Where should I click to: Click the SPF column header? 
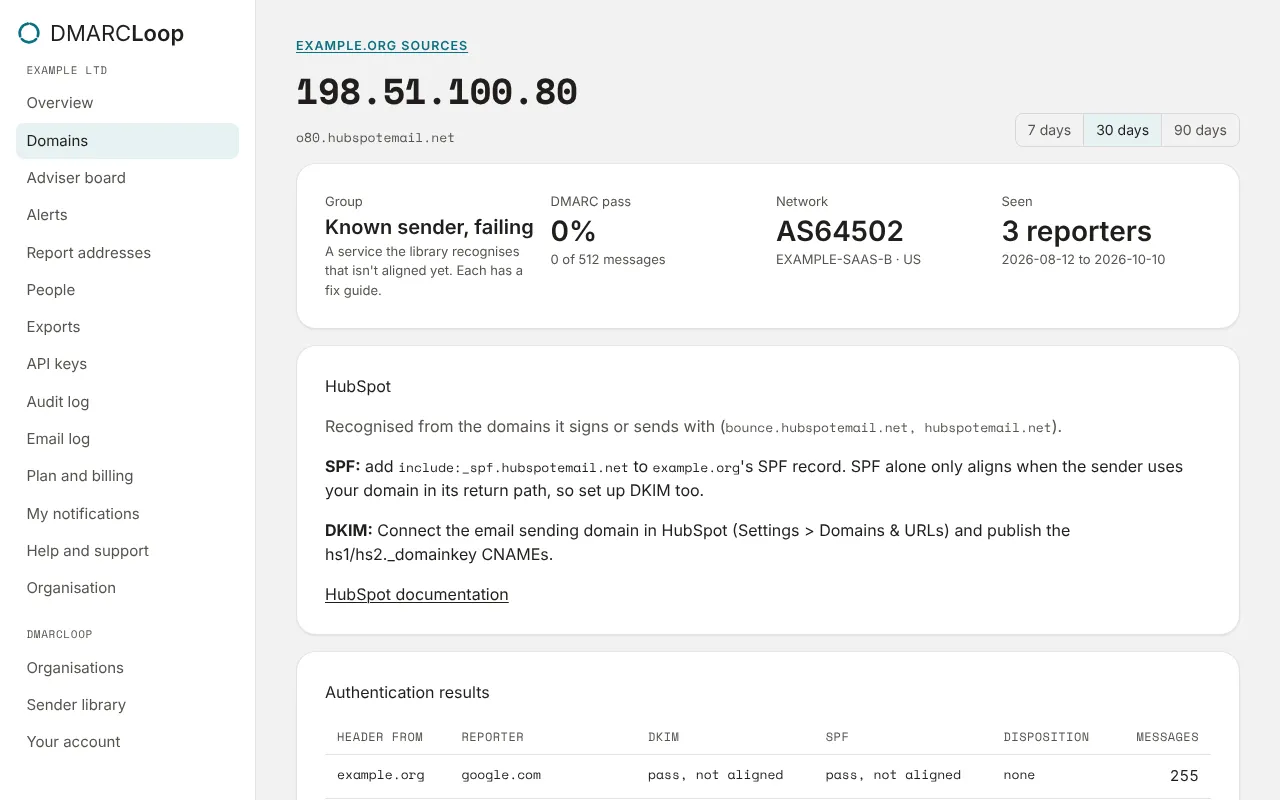point(837,737)
